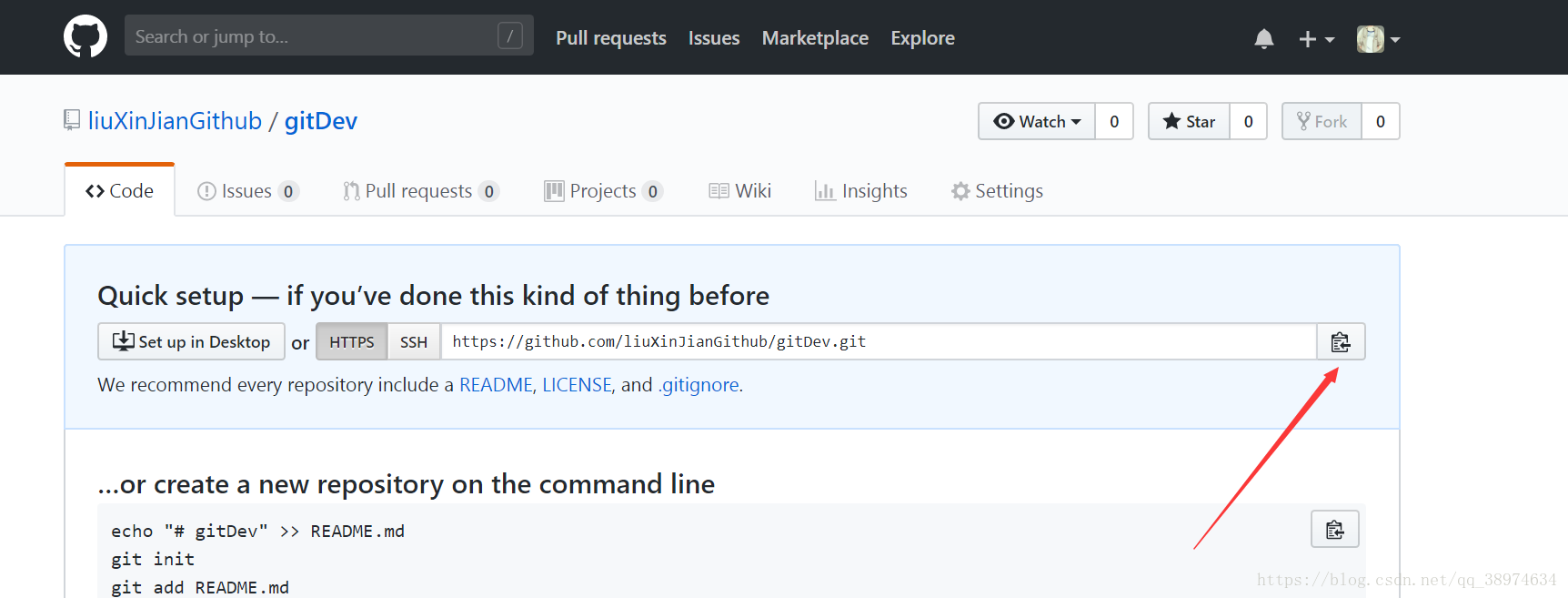Click the GitHub Octocat logo
Image resolution: width=1568 pixels, height=598 pixels.
point(85,37)
